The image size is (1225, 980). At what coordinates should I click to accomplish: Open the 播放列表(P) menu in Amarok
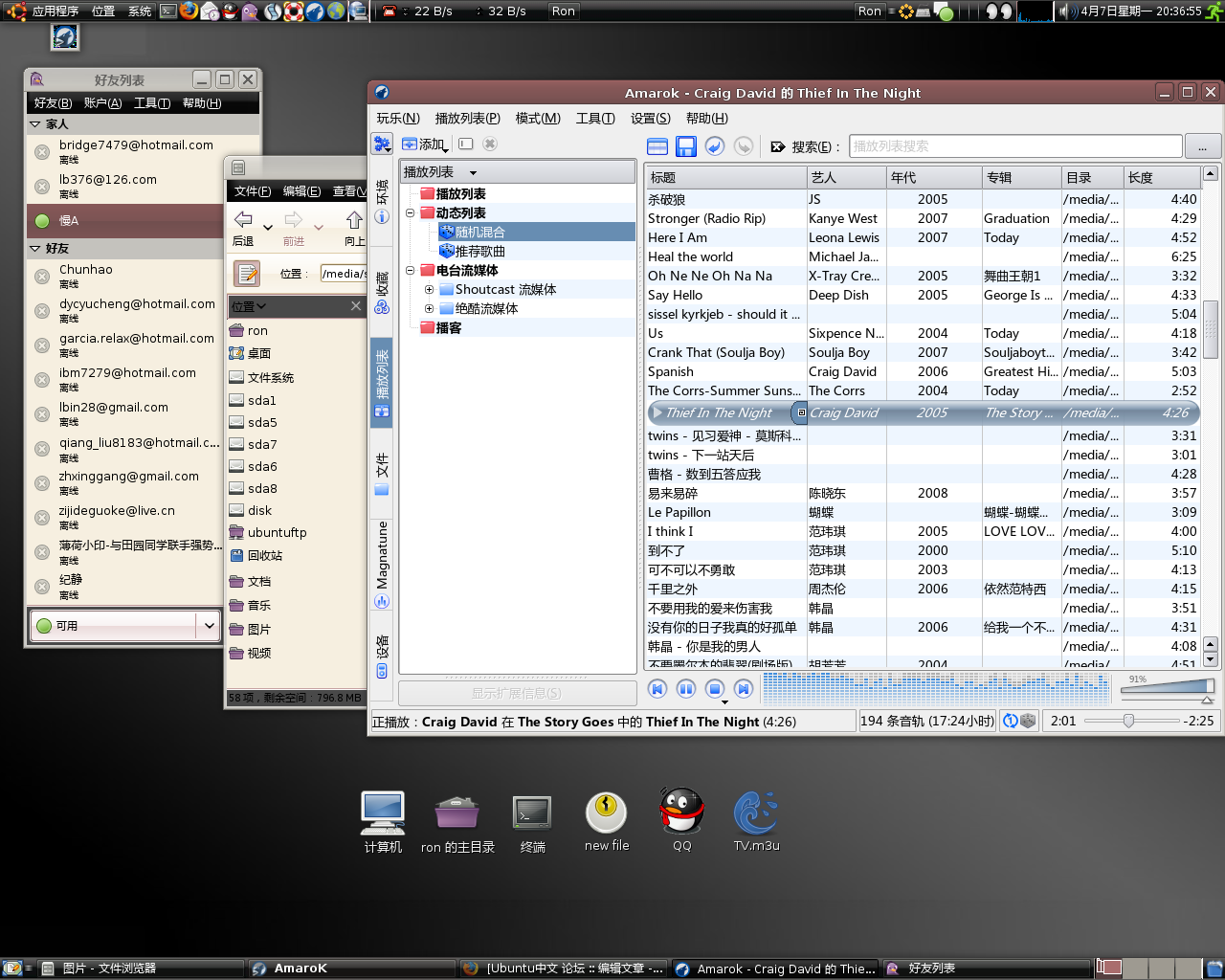click(467, 118)
